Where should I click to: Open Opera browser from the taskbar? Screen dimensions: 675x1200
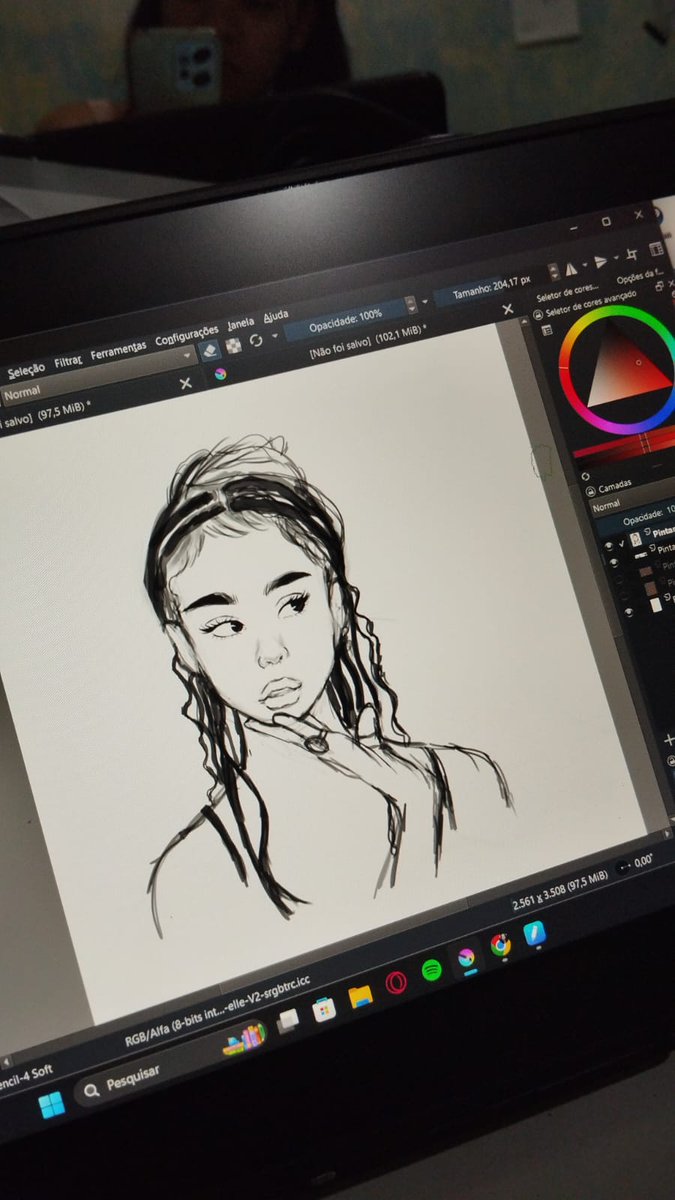(x=396, y=982)
